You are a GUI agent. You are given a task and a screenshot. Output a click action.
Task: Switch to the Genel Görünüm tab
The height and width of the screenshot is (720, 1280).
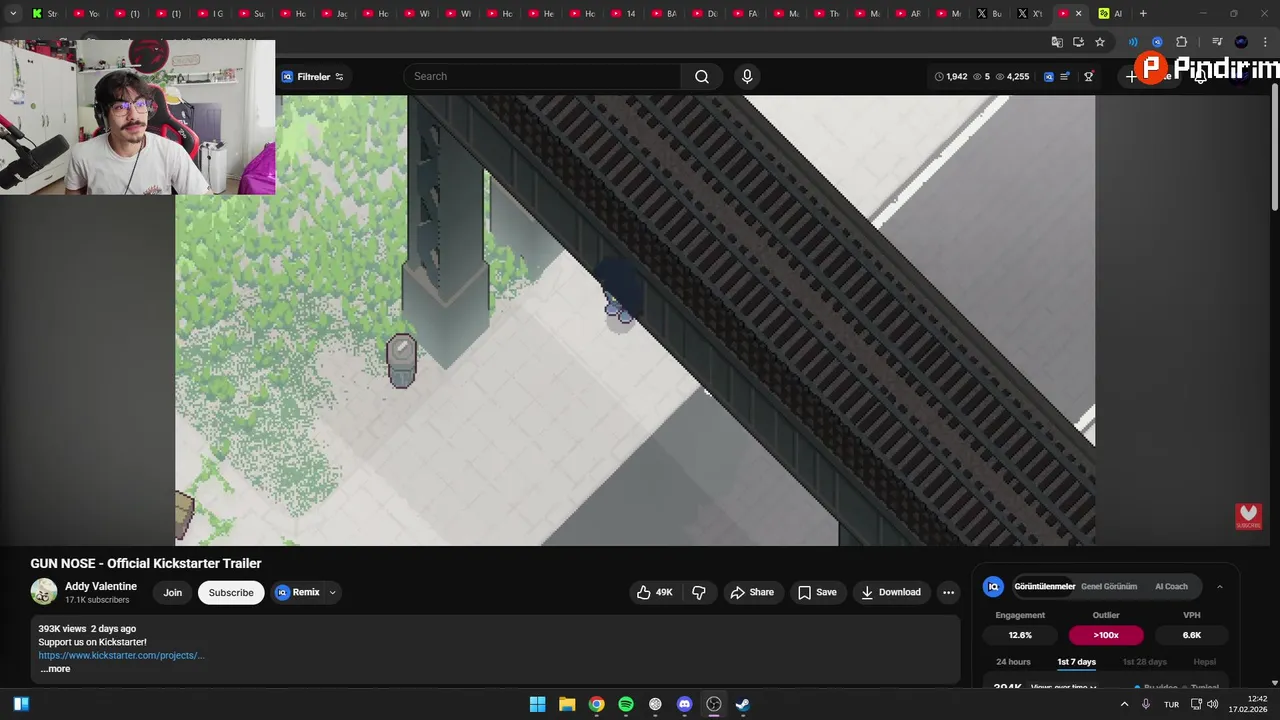1109,586
